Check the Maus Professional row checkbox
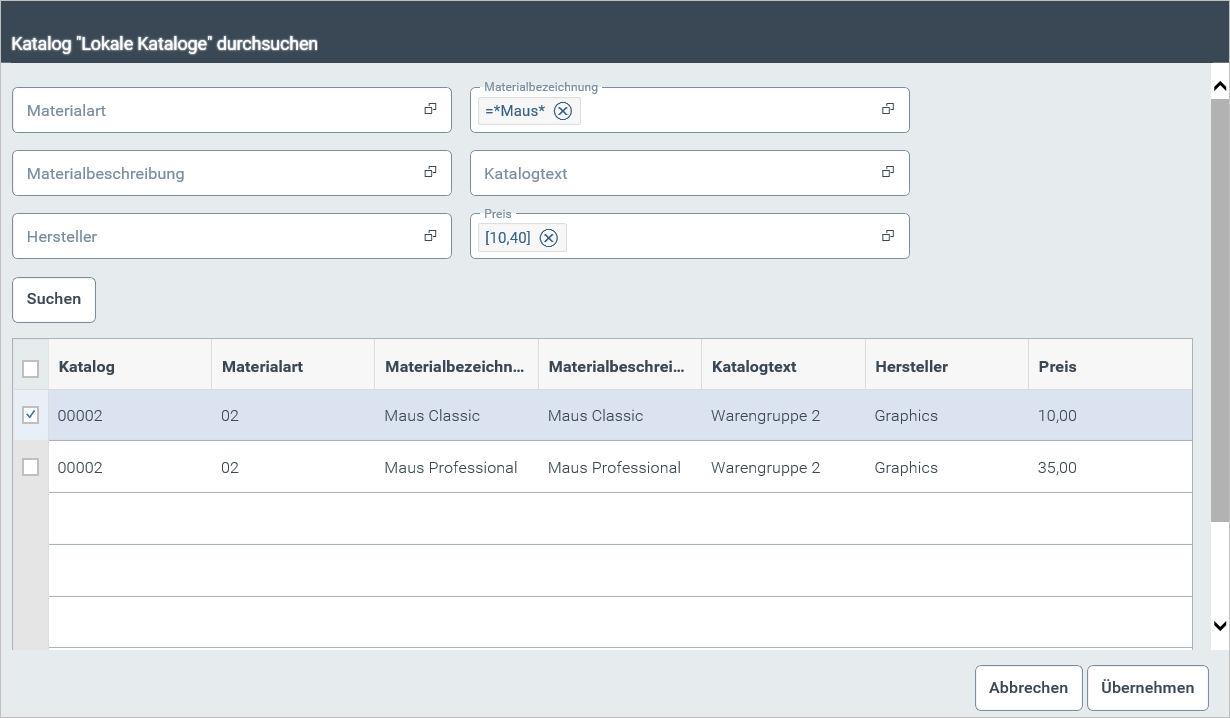This screenshot has height=718, width=1230. (x=31, y=467)
